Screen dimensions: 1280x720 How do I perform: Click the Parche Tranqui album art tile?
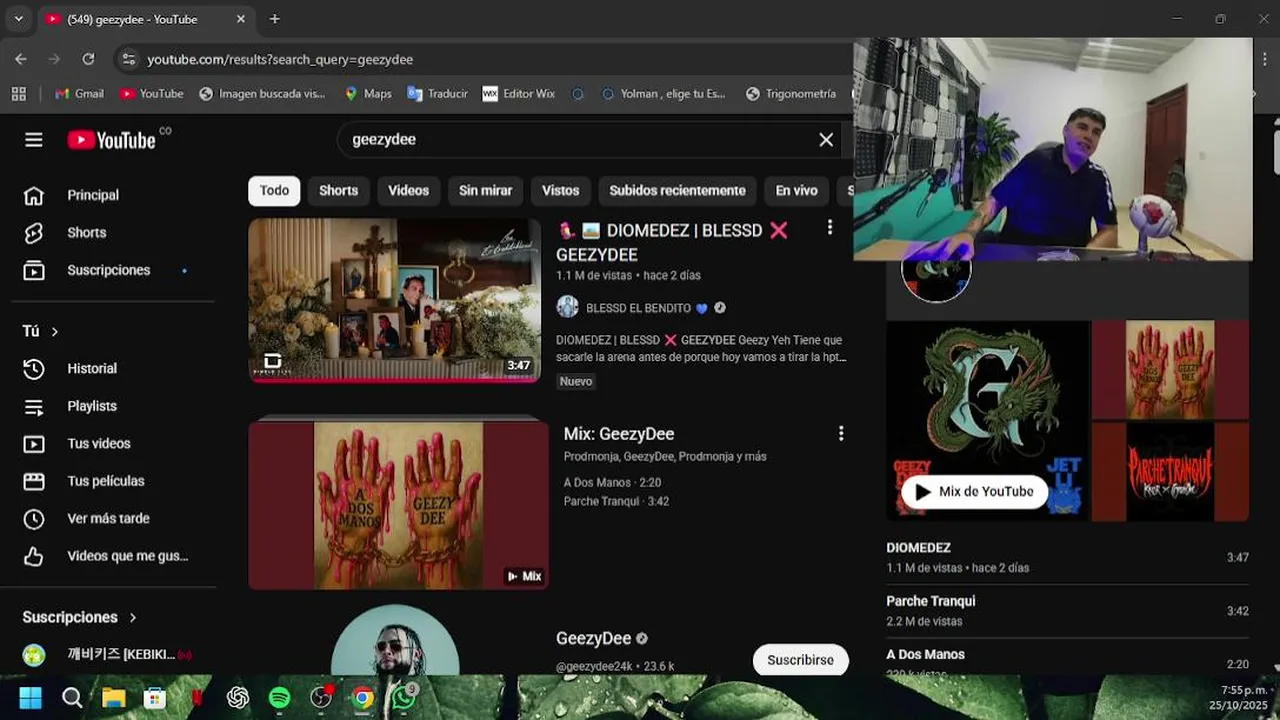pos(1170,471)
